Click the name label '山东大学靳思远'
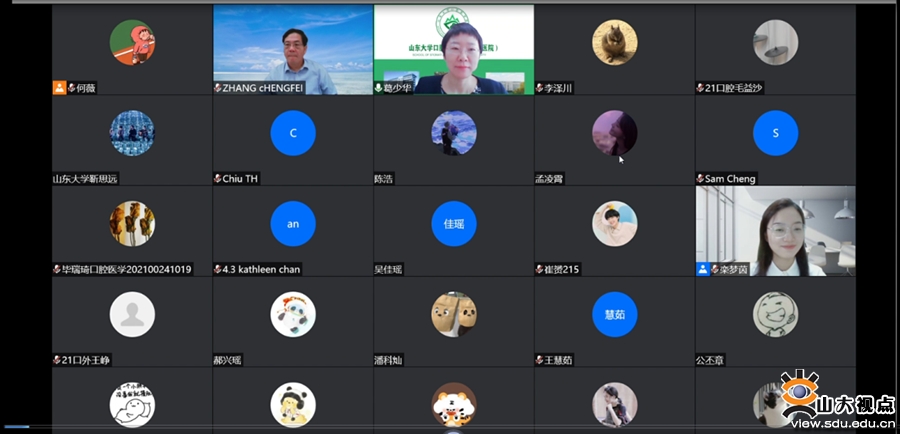900x434 pixels. (86, 179)
